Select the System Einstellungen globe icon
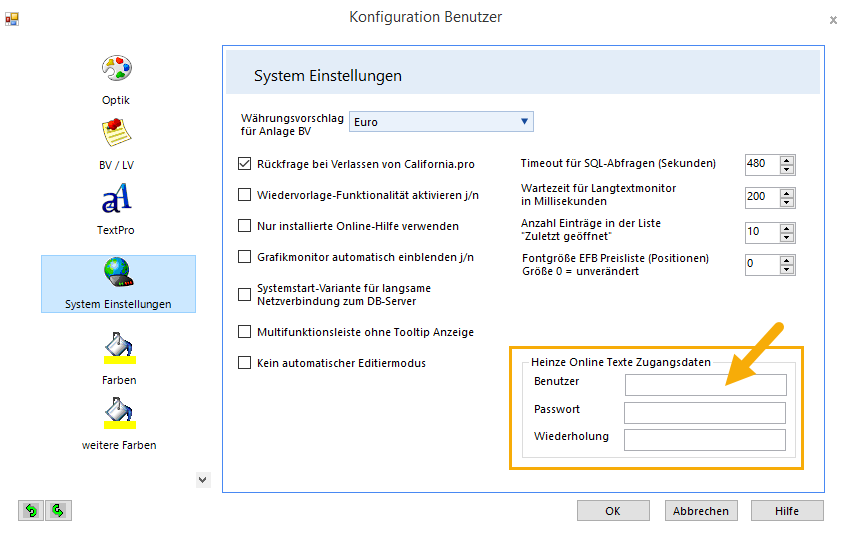The image size is (851, 534). click(118, 272)
